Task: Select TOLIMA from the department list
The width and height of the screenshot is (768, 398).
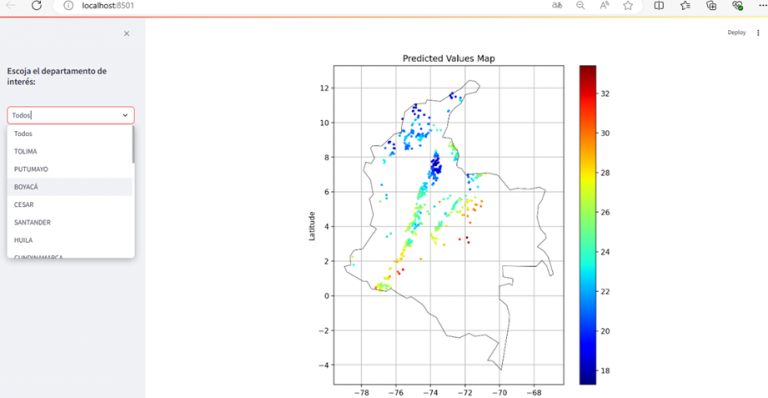Action: pyautogui.click(x=70, y=151)
